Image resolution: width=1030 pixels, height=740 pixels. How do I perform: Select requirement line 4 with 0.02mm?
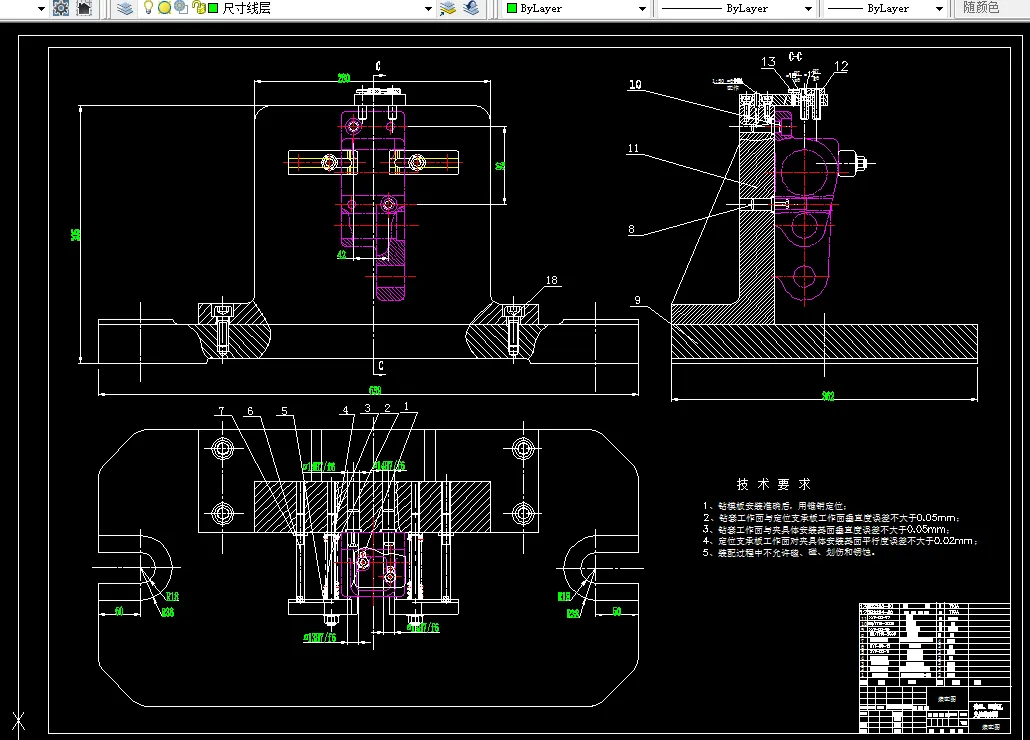click(840, 541)
